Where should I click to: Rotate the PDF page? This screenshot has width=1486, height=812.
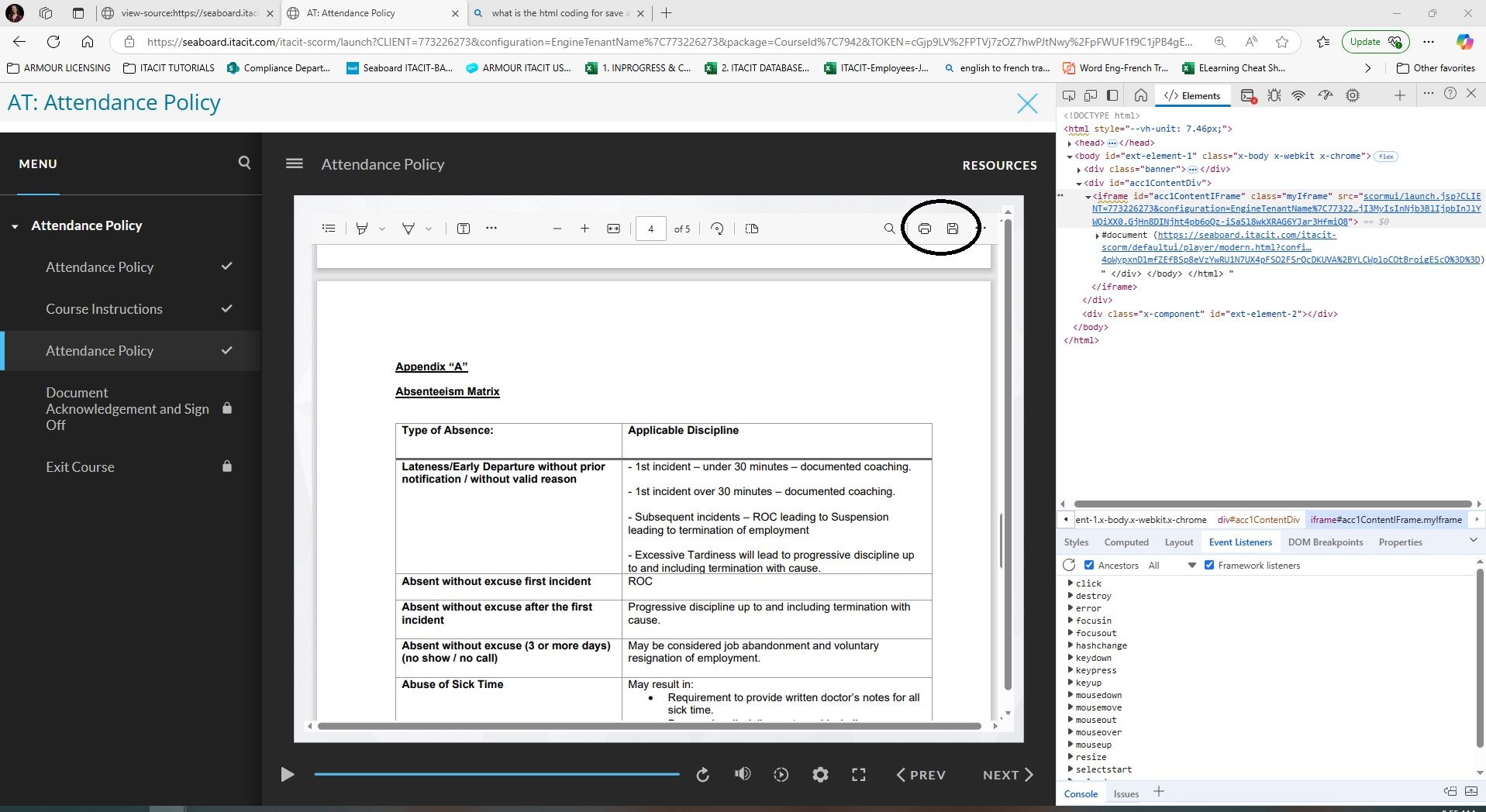716,229
